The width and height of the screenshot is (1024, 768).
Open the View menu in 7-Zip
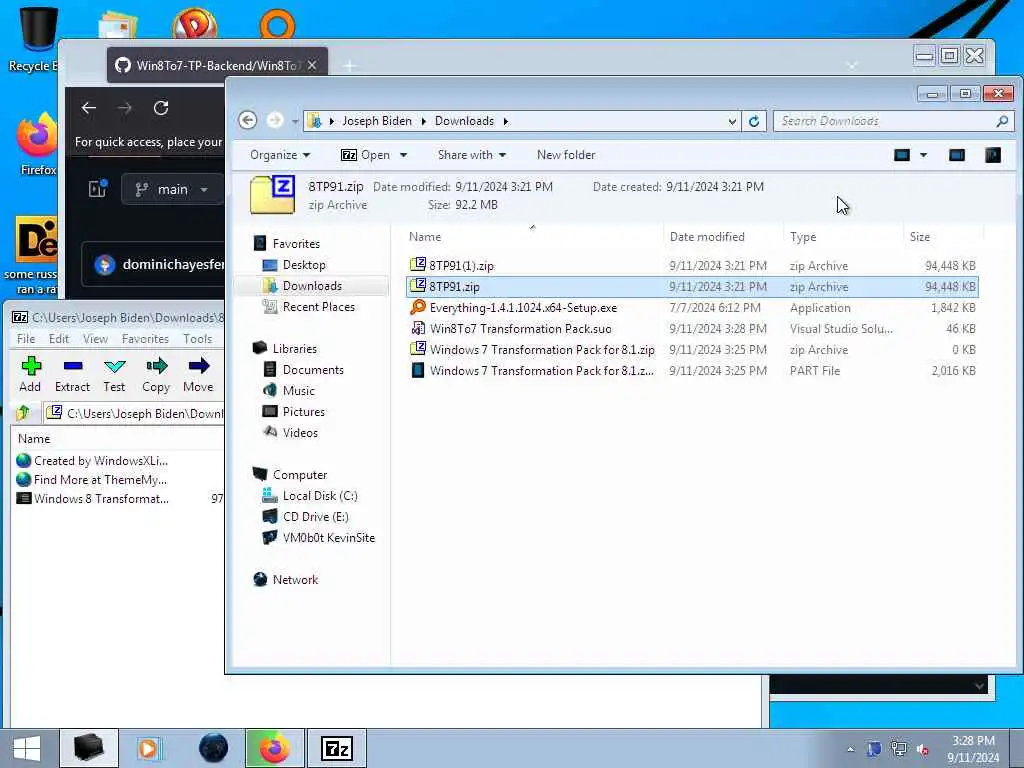(95, 338)
